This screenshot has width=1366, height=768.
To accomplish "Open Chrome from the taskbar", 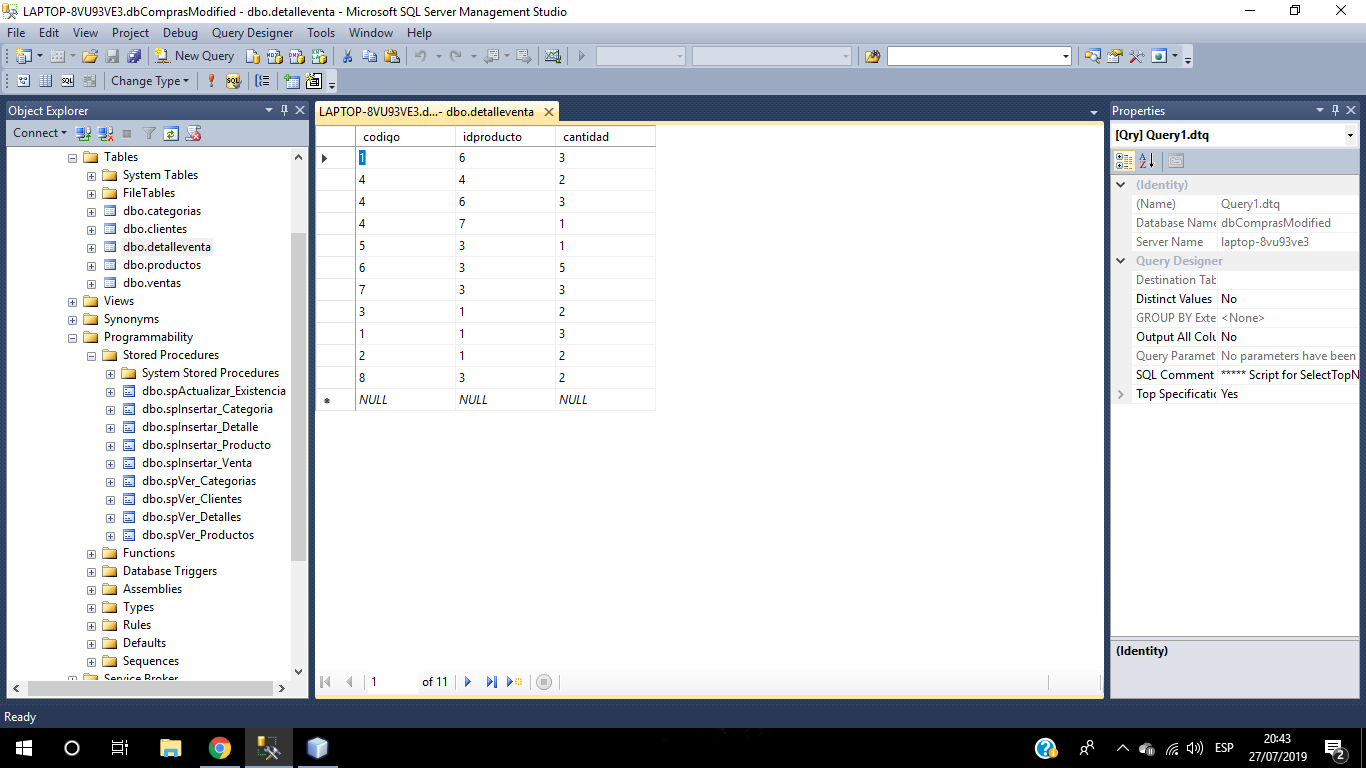I will [220, 748].
